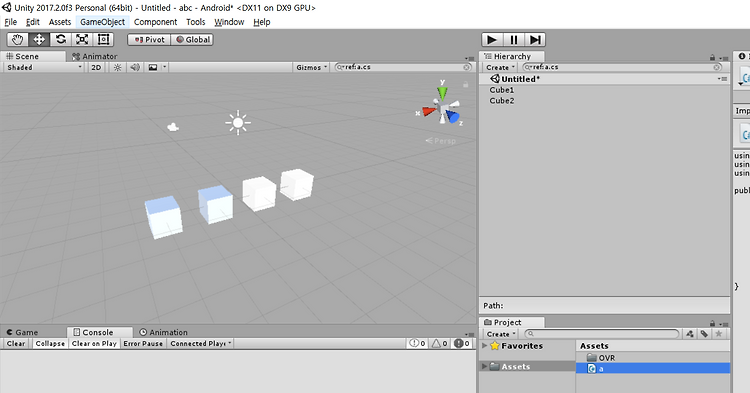Select the Rect Transform tool
Image resolution: width=750 pixels, height=393 pixels.
pyautogui.click(x=103, y=40)
